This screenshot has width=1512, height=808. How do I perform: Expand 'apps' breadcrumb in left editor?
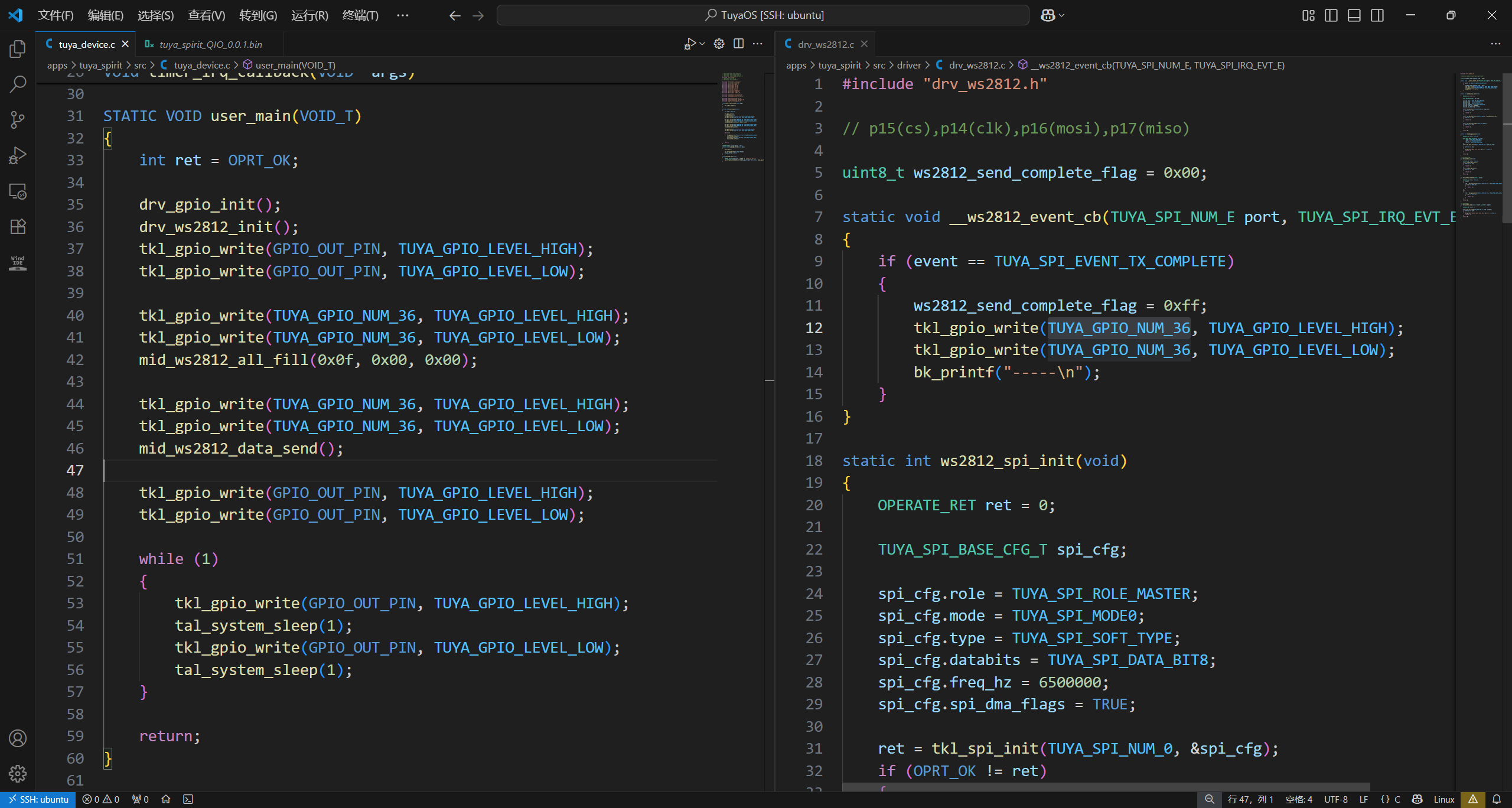[57, 66]
